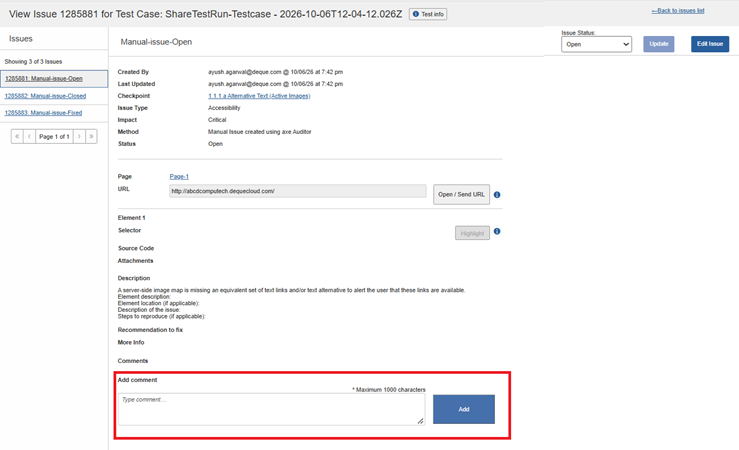Click the Recommendation to fix label

click(150, 330)
